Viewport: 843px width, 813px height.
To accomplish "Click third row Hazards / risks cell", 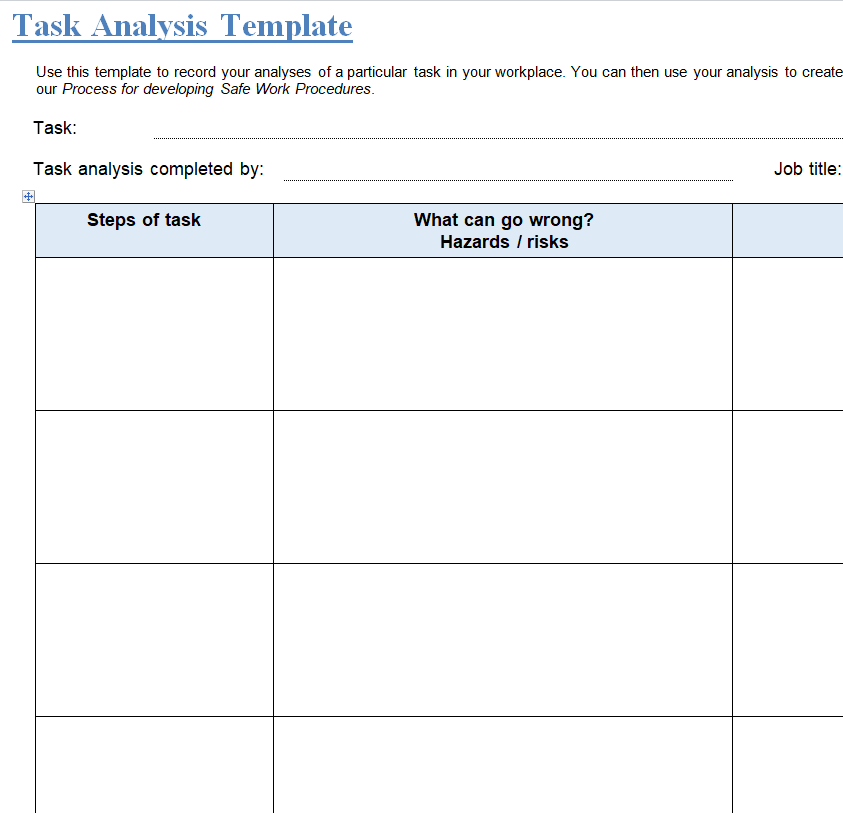I will point(503,640).
